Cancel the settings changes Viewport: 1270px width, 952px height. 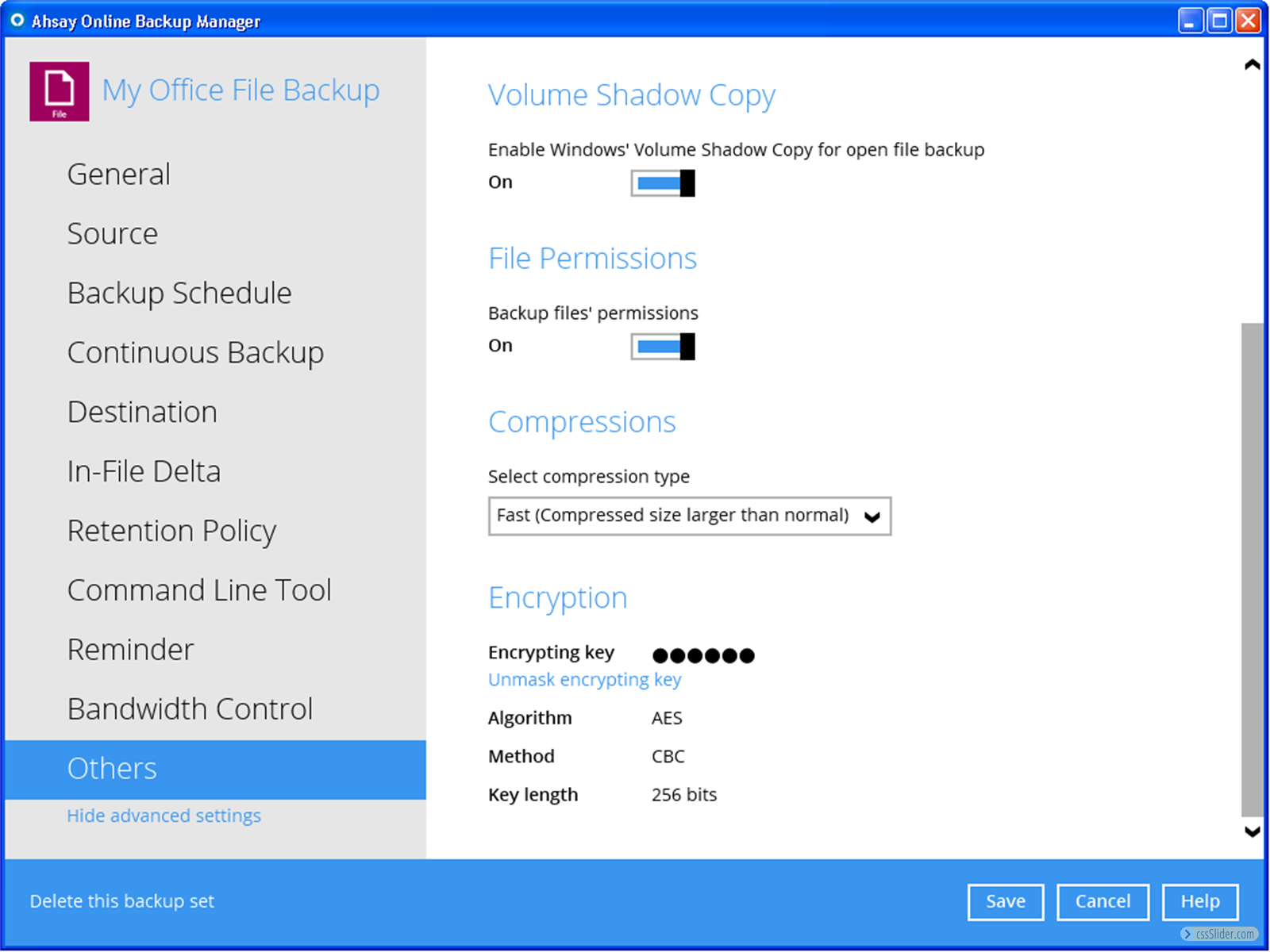[x=1103, y=902]
